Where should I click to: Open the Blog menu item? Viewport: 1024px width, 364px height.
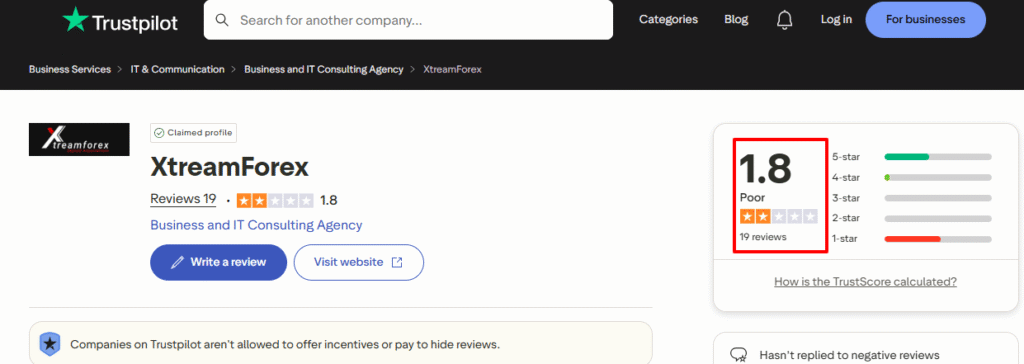click(736, 20)
